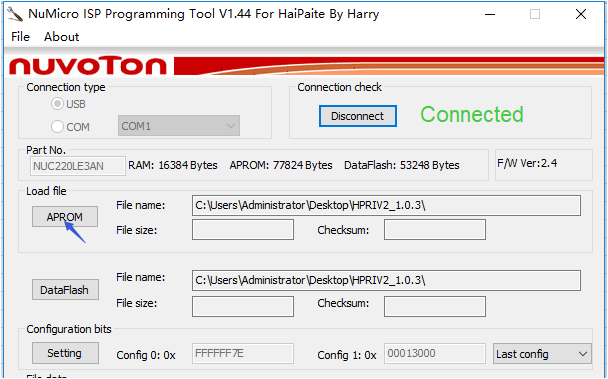The image size is (608, 379).
Task: Click the APROM file name path field
Action: pos(386,206)
